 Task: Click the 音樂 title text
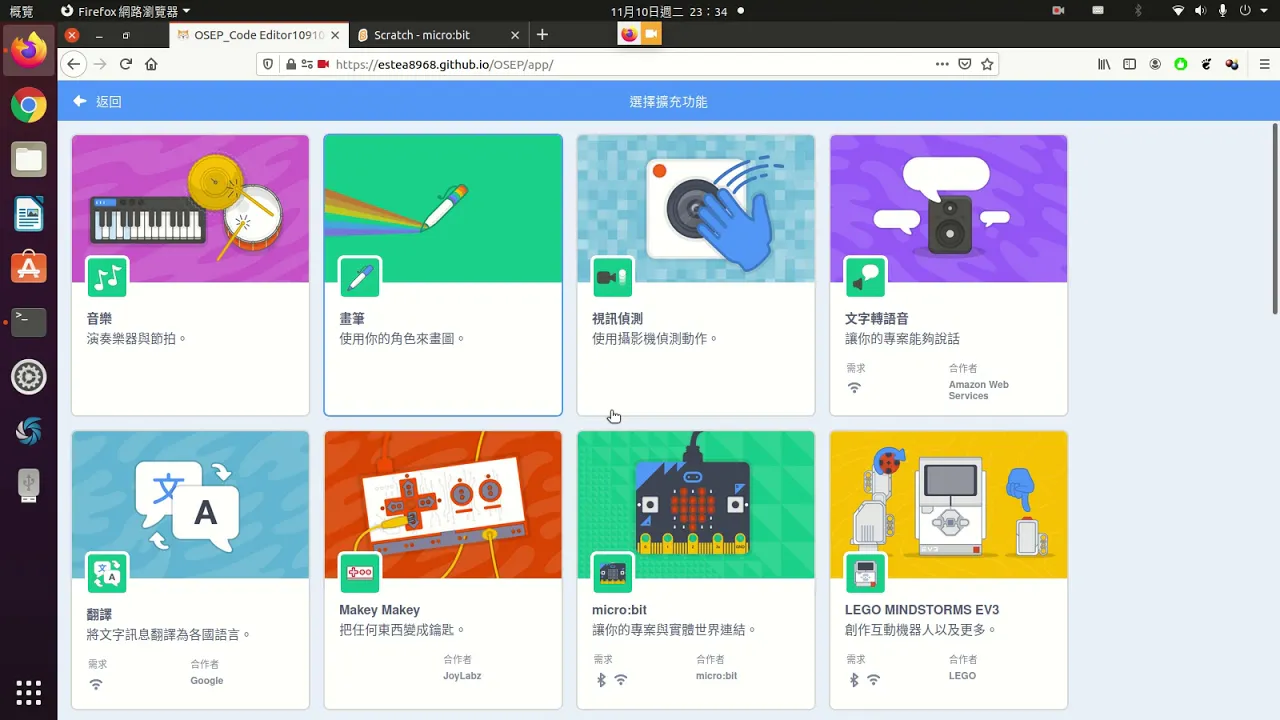tap(99, 319)
